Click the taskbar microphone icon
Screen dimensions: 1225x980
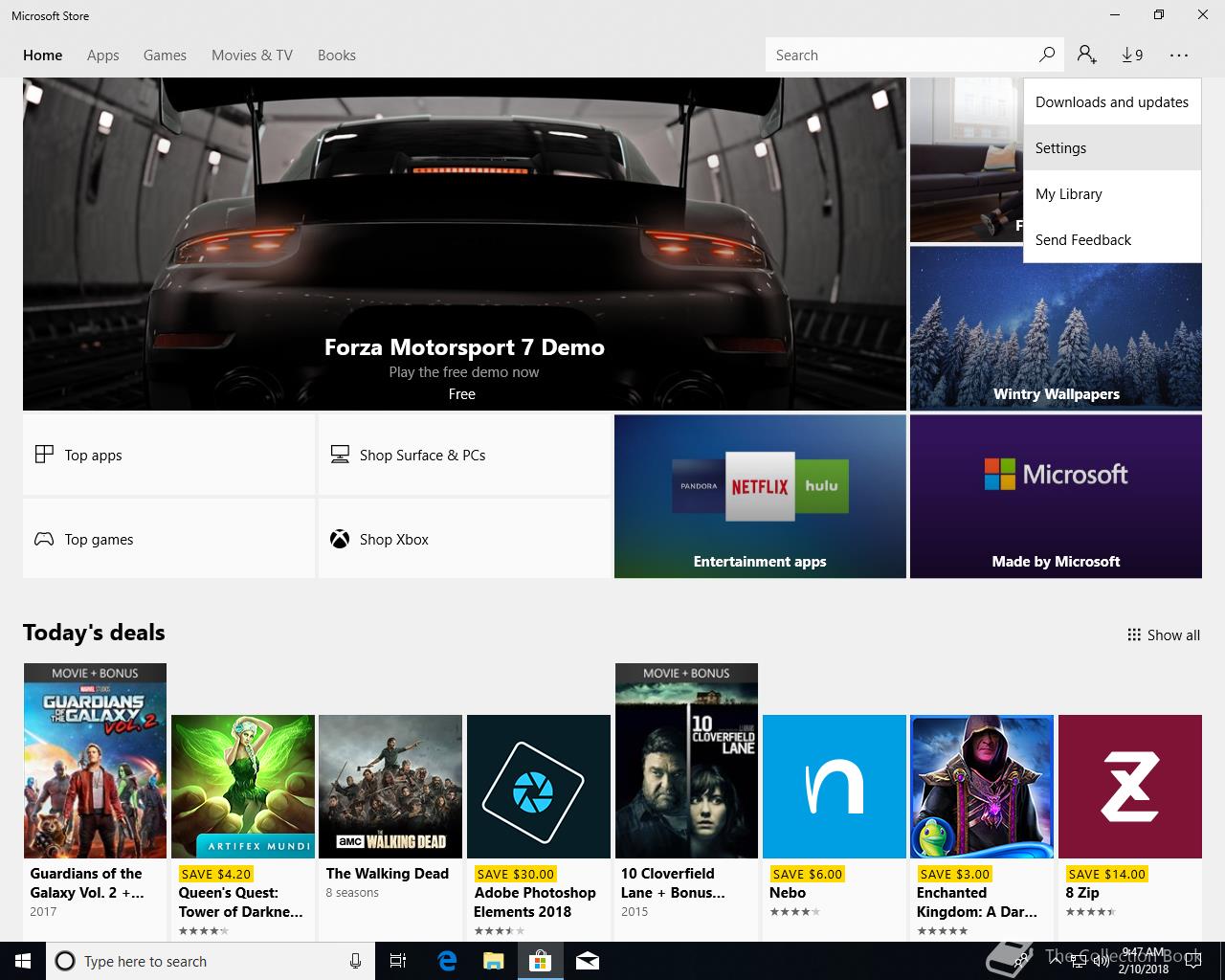click(355, 961)
